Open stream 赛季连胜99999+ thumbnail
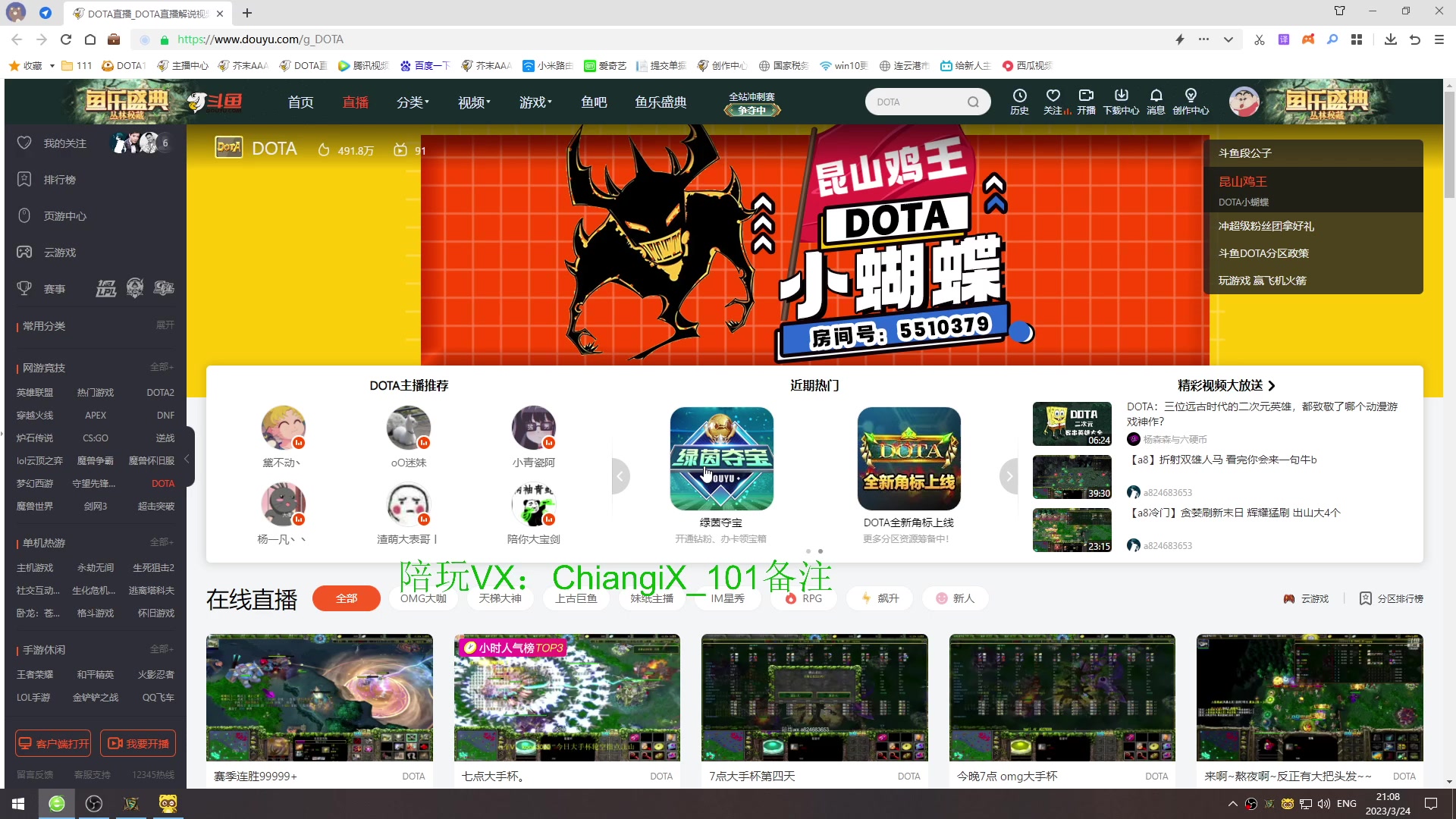This screenshot has width=1456, height=819. (x=319, y=698)
